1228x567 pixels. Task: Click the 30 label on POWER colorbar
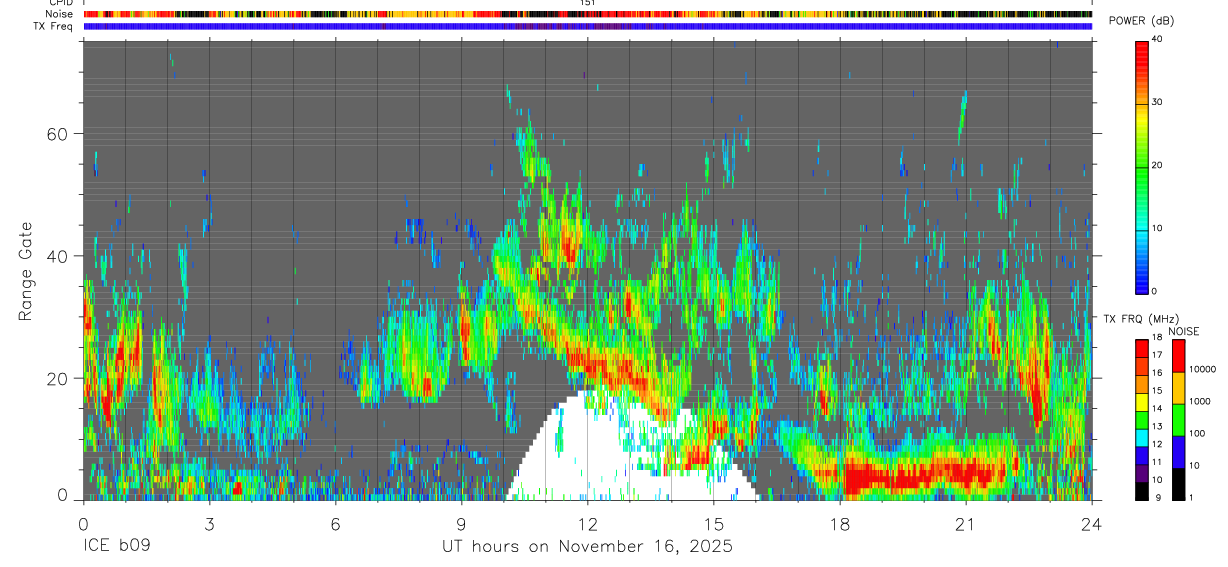pyautogui.click(x=1157, y=102)
